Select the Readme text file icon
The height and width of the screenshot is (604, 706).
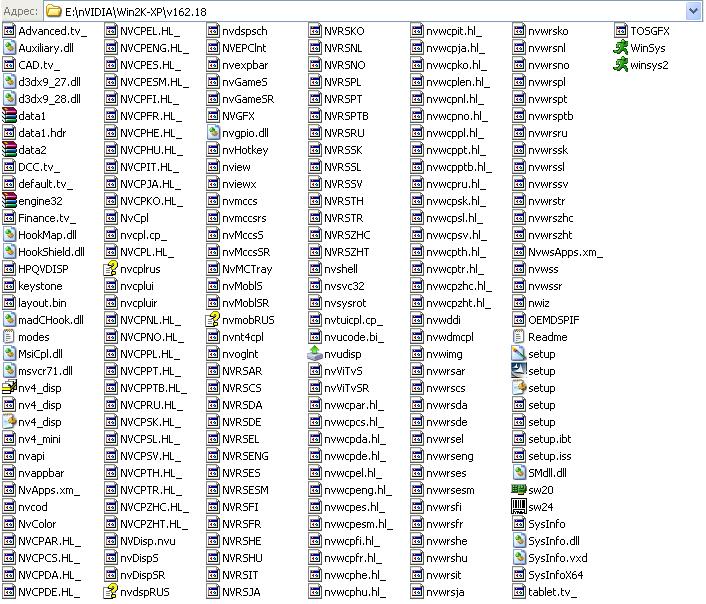click(x=519, y=337)
